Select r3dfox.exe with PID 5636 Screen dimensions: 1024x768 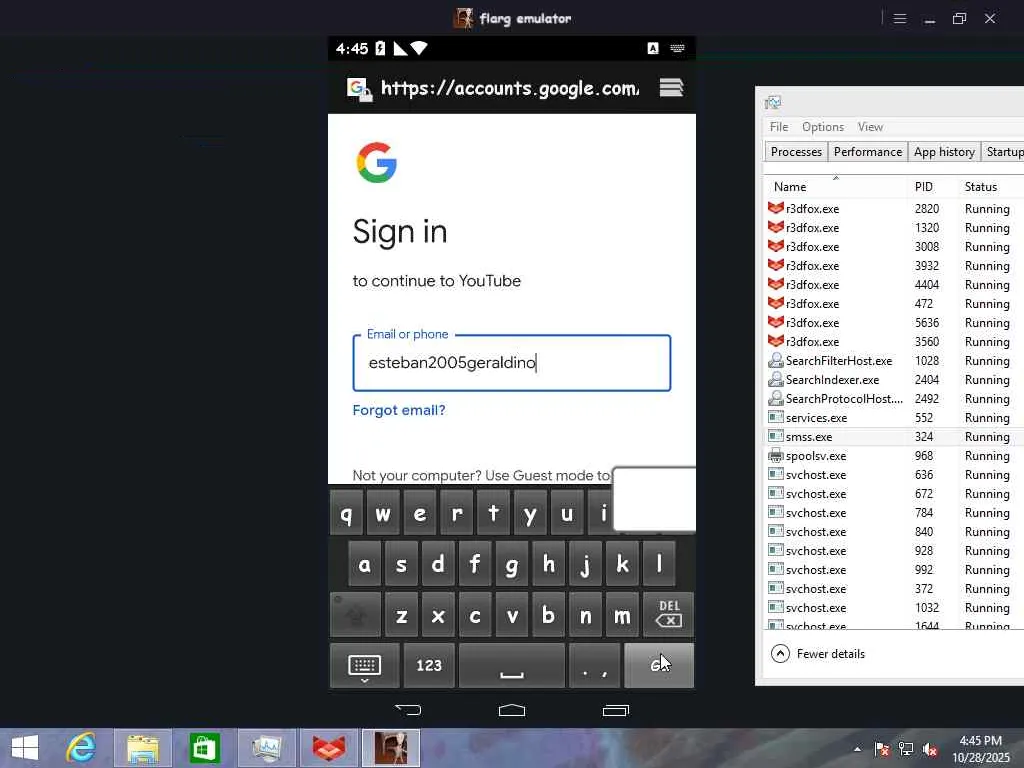[x=894, y=323]
